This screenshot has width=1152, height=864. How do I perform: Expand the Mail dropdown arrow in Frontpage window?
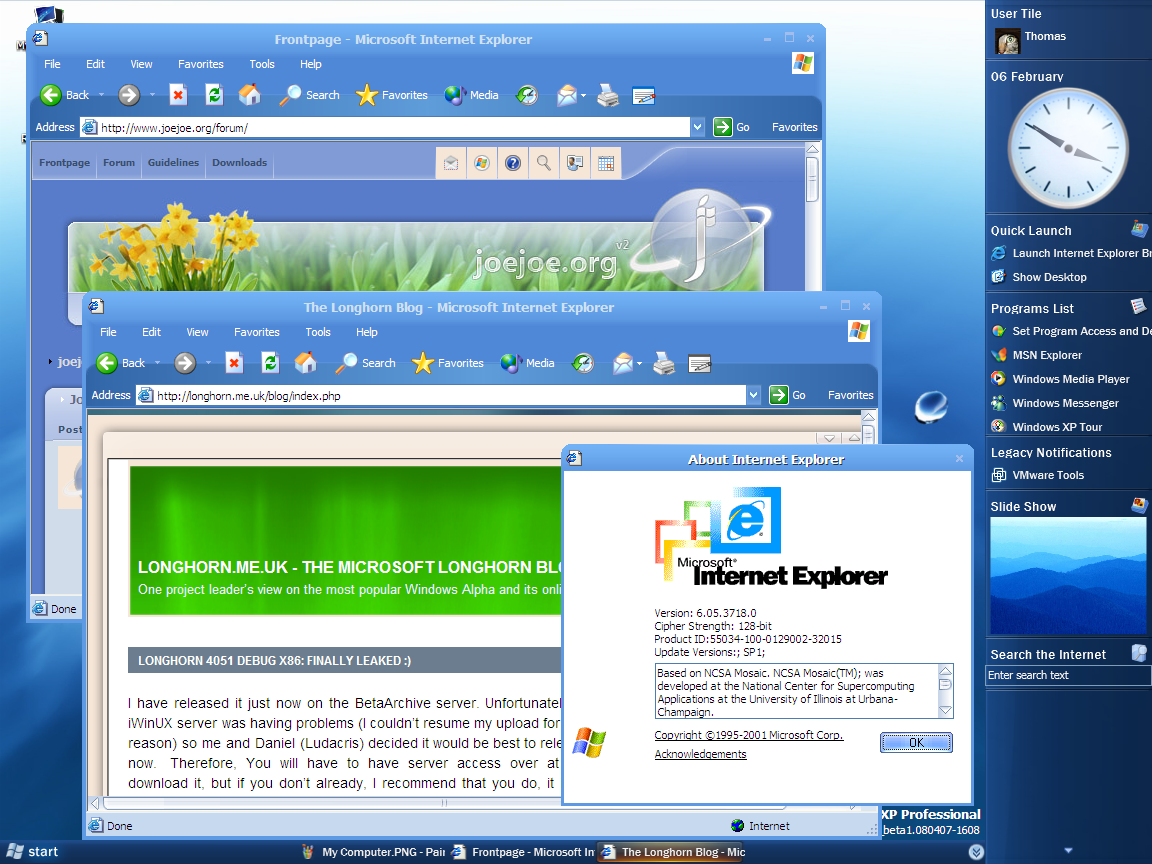coord(583,96)
